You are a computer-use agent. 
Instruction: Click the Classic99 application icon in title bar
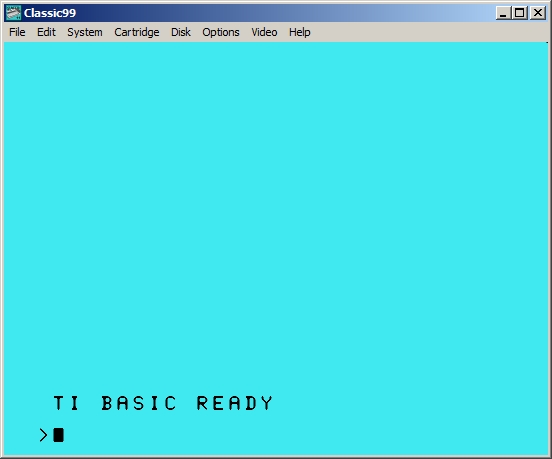coord(13,13)
